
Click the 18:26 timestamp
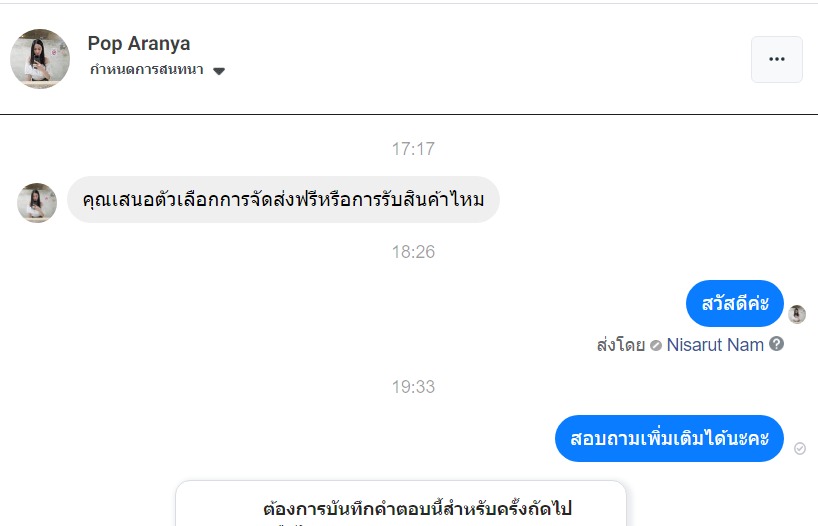(x=413, y=252)
